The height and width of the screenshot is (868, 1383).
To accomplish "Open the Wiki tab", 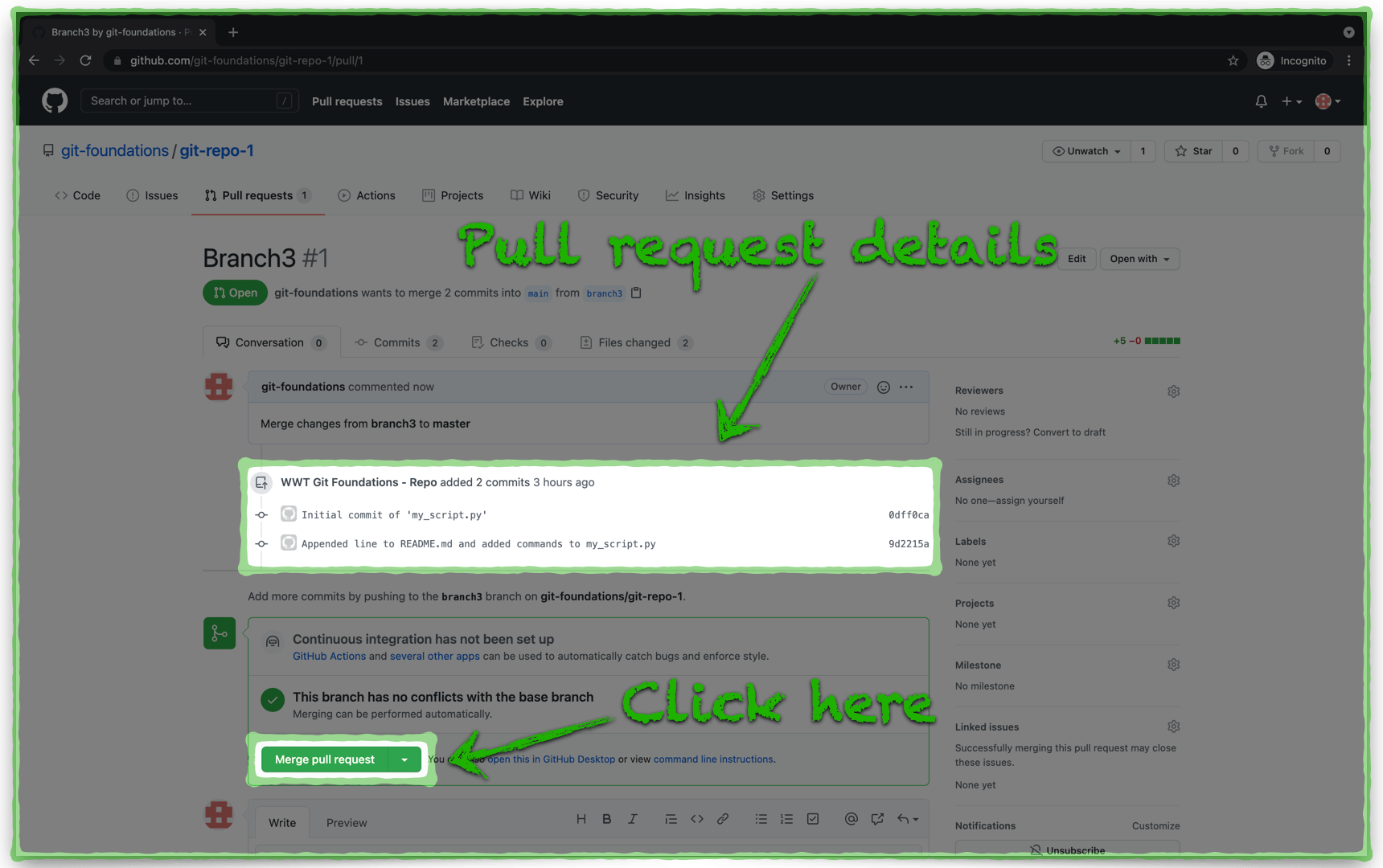I will (531, 195).
